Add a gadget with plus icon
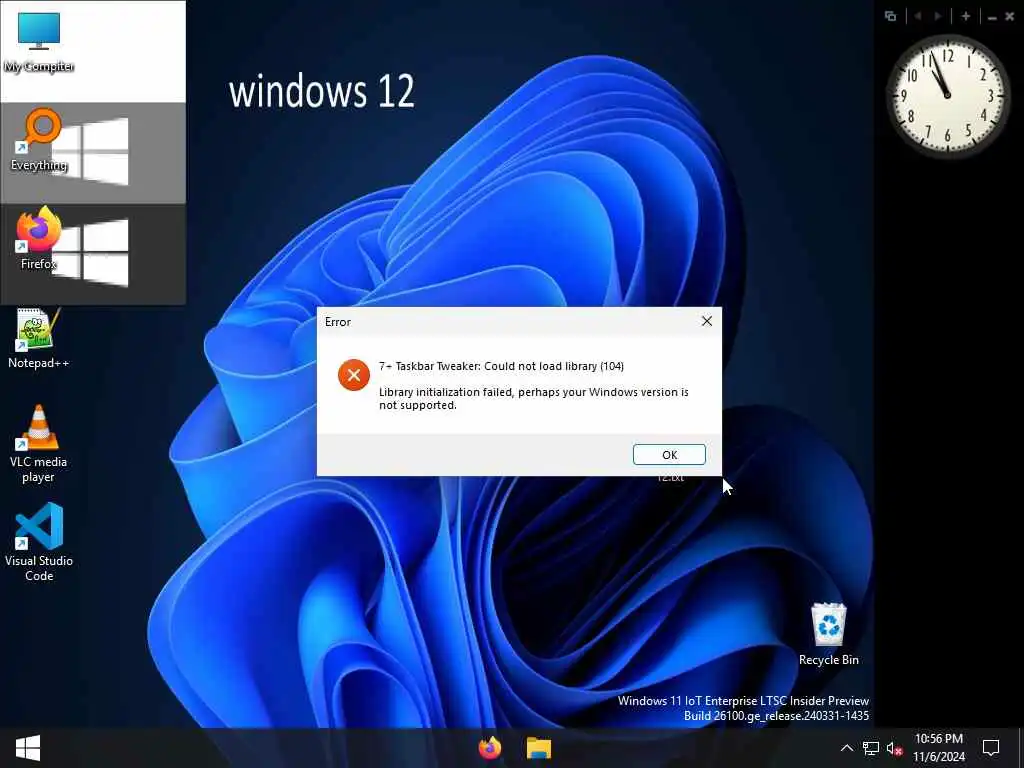1024x768 pixels. pos(966,16)
